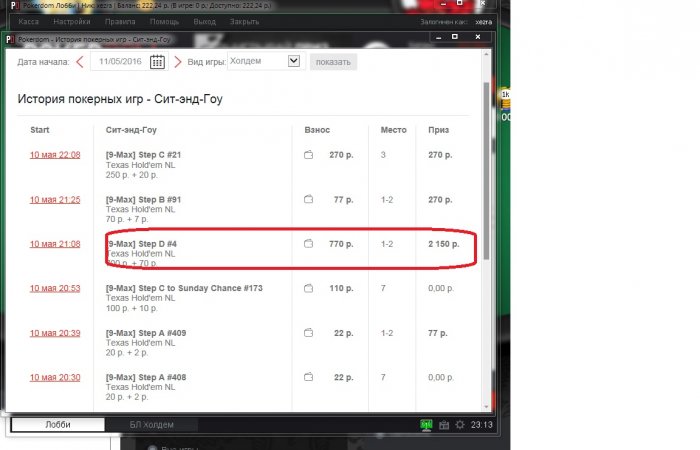
Task: Open Касса menu in lobby window
Action: [29, 21]
